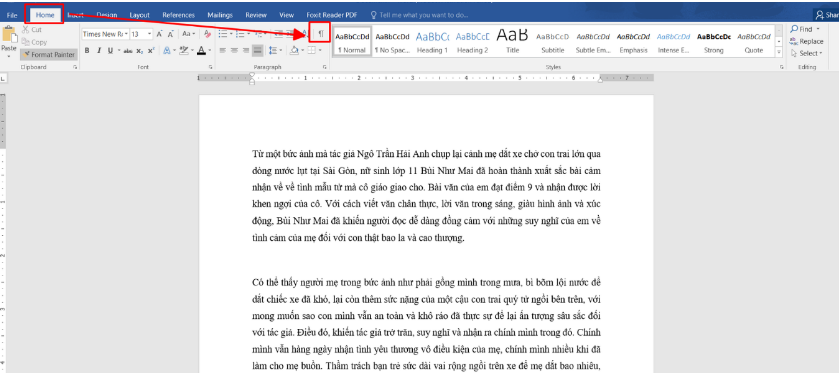Increase font size with Grow Font
The image size is (840, 373).
(x=159, y=34)
